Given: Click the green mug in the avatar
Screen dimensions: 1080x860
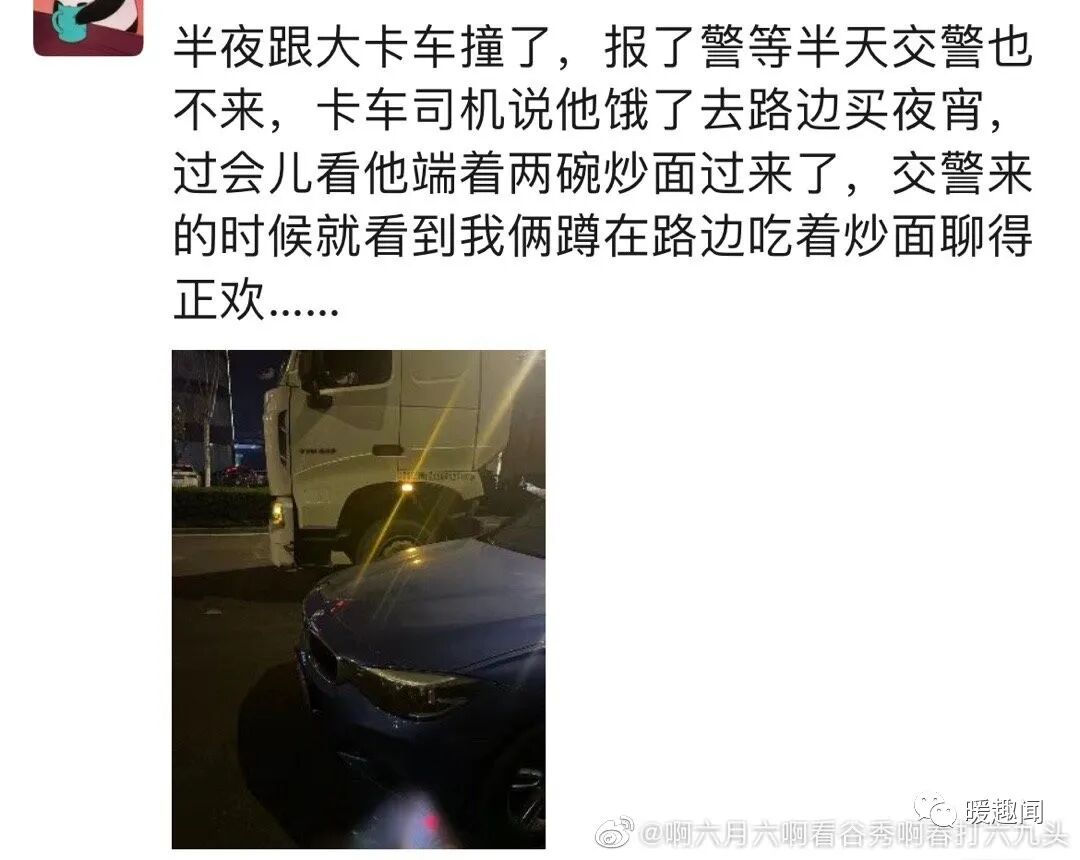Looking at the screenshot, I should 69,21.
